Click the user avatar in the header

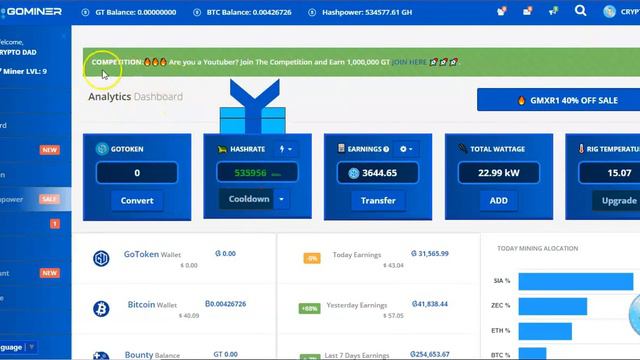[x=609, y=11]
